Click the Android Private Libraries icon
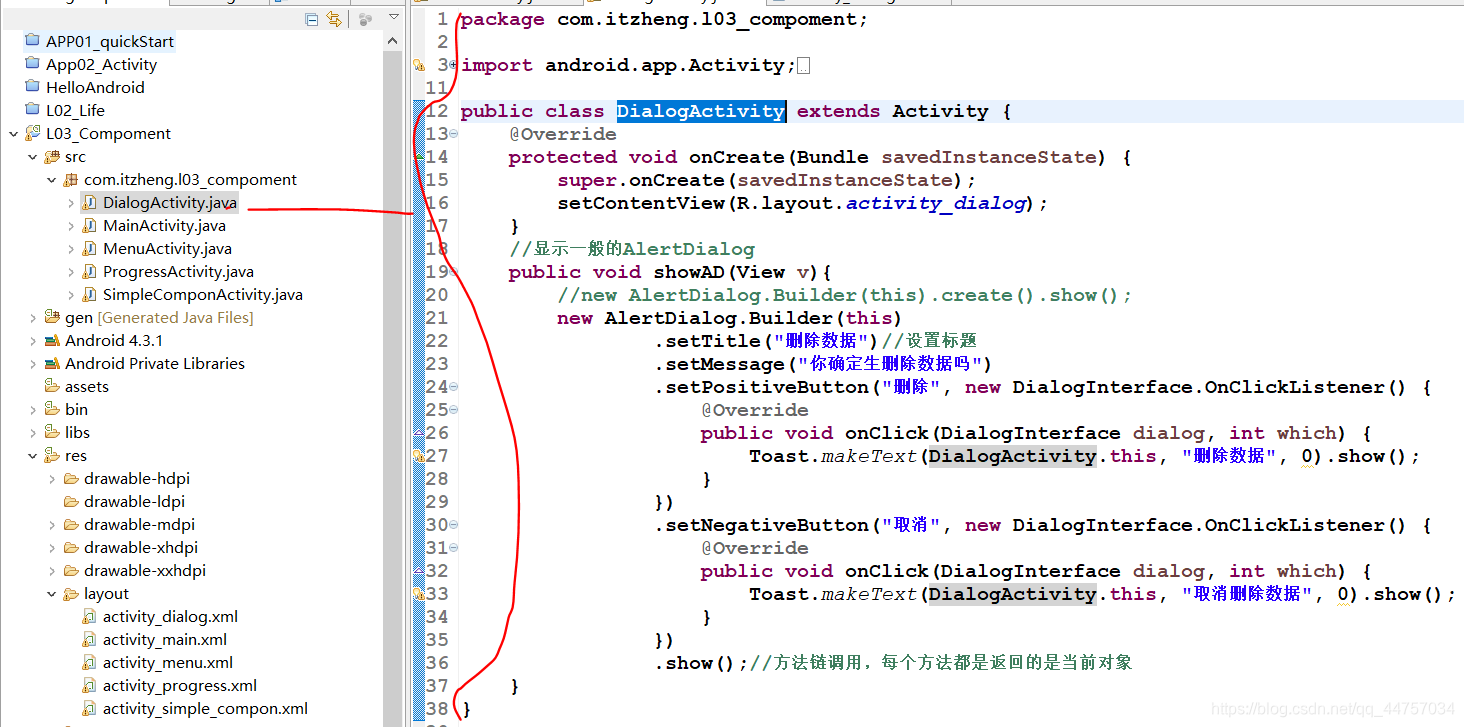Image resolution: width=1464 pixels, height=727 pixels. click(x=52, y=363)
